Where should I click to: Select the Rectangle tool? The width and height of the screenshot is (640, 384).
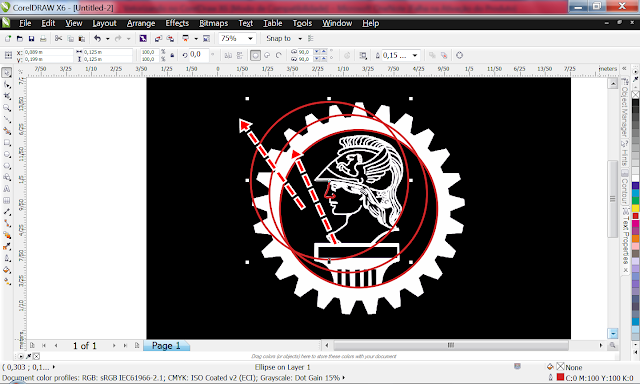click(x=7, y=143)
